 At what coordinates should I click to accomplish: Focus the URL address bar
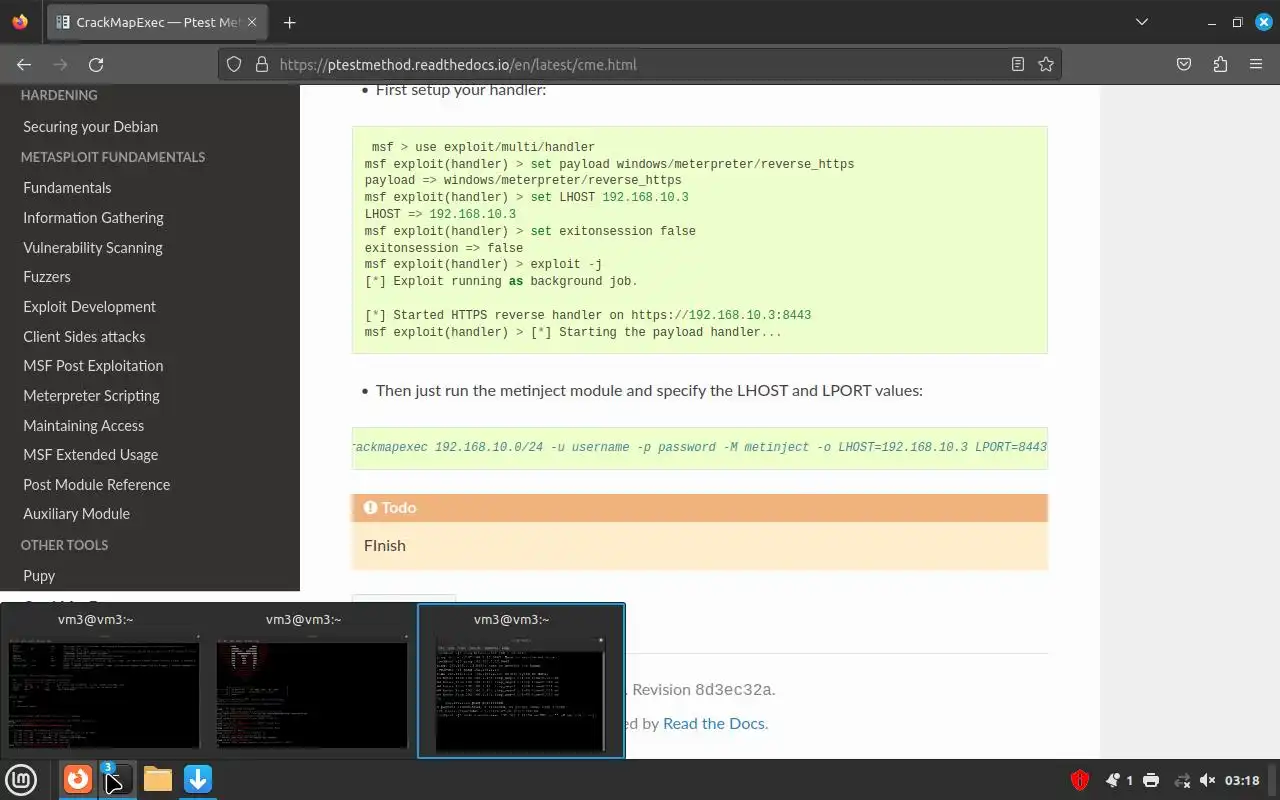point(640,64)
